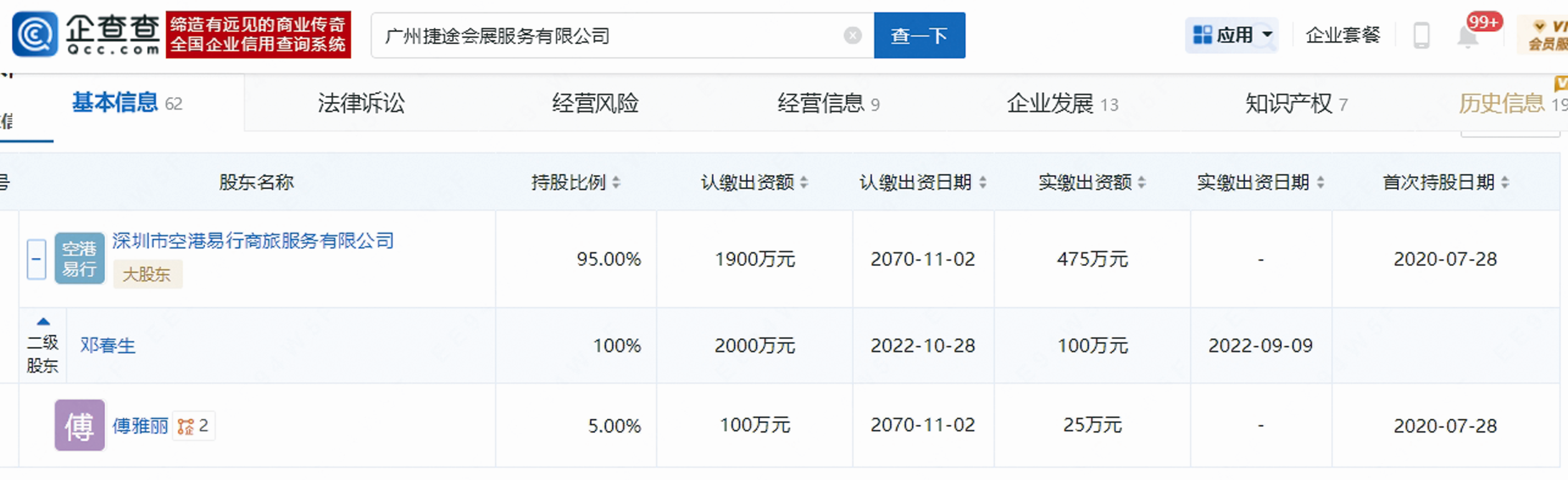1568x480 pixels.
Task: Click the company name search input field
Action: [609, 36]
